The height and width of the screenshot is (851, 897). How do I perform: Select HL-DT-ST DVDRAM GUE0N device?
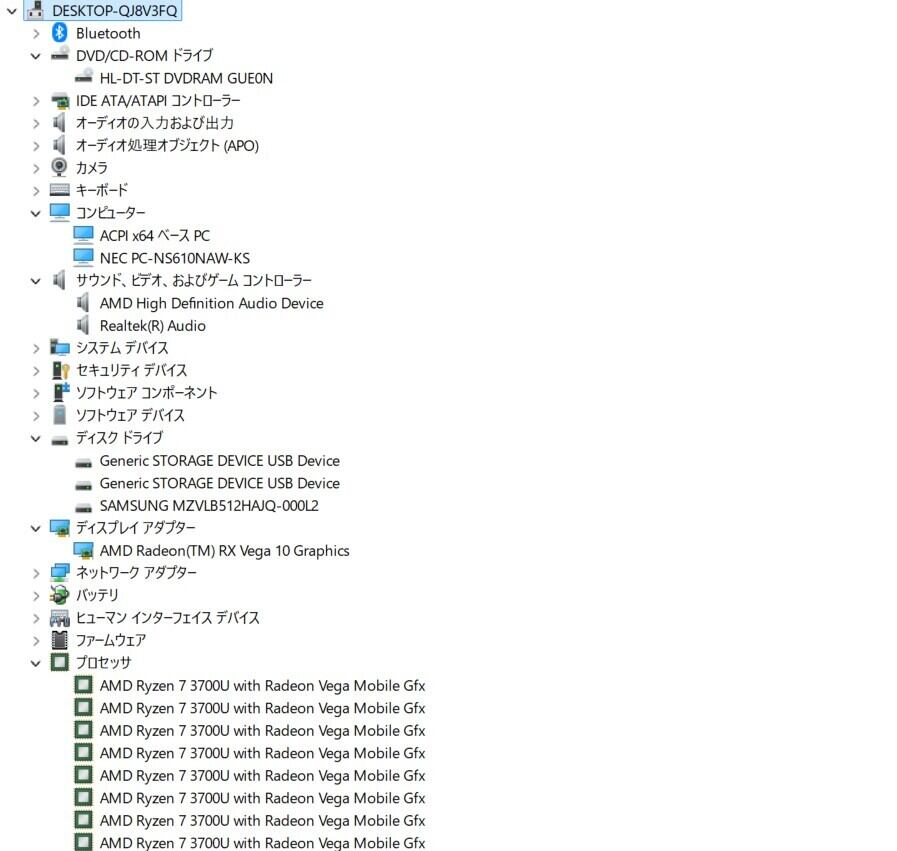coord(186,78)
